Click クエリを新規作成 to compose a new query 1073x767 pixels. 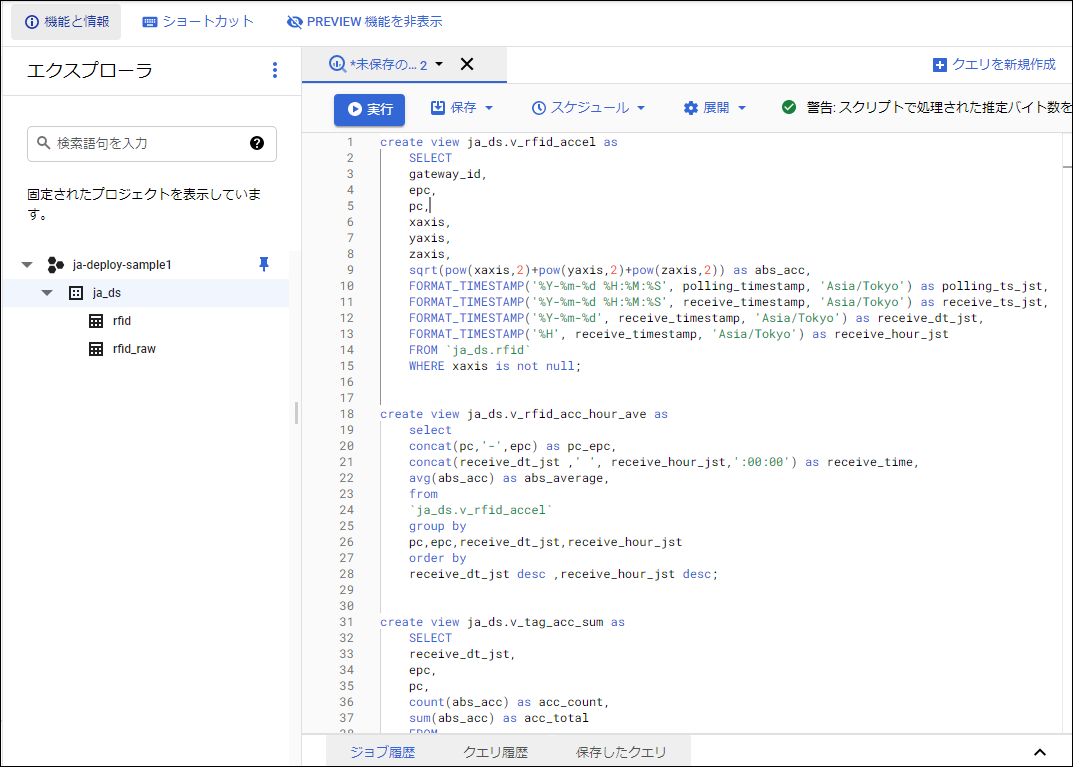click(994, 64)
